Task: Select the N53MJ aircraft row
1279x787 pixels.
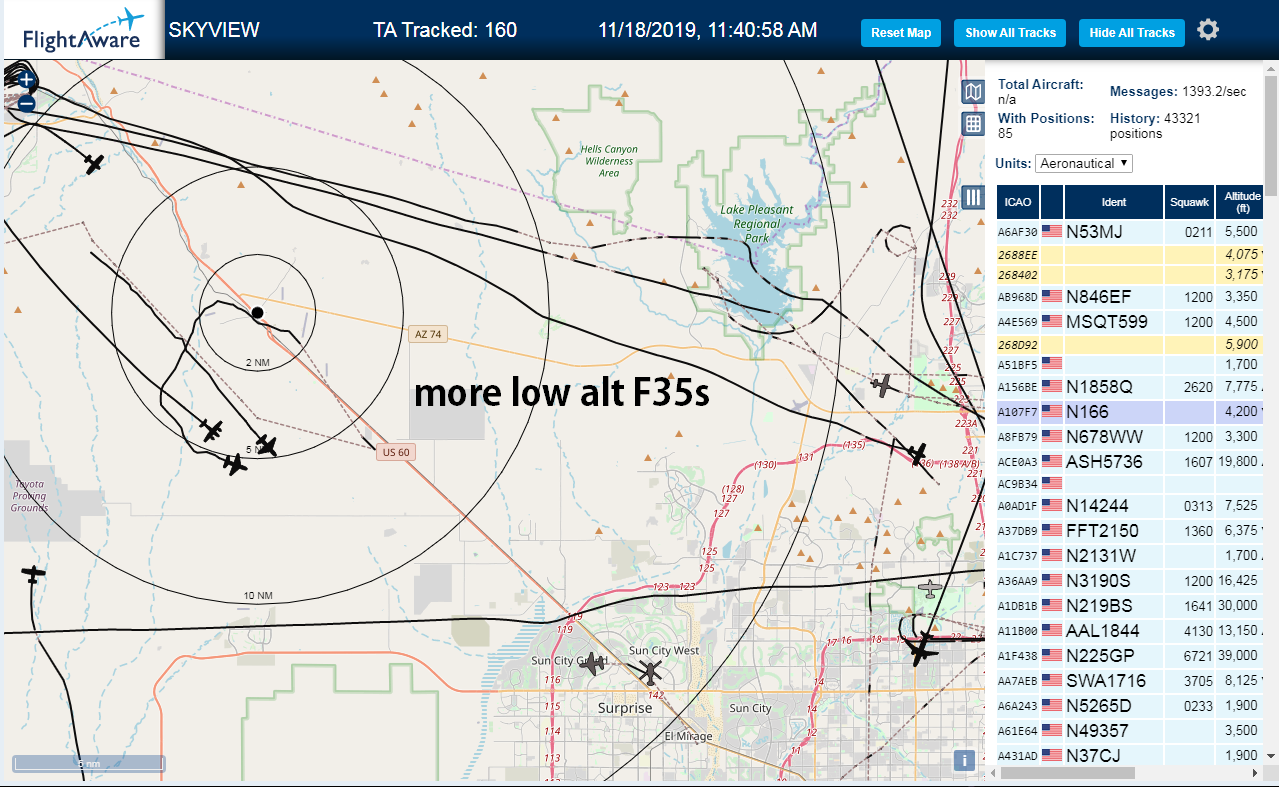Action: [x=1130, y=232]
